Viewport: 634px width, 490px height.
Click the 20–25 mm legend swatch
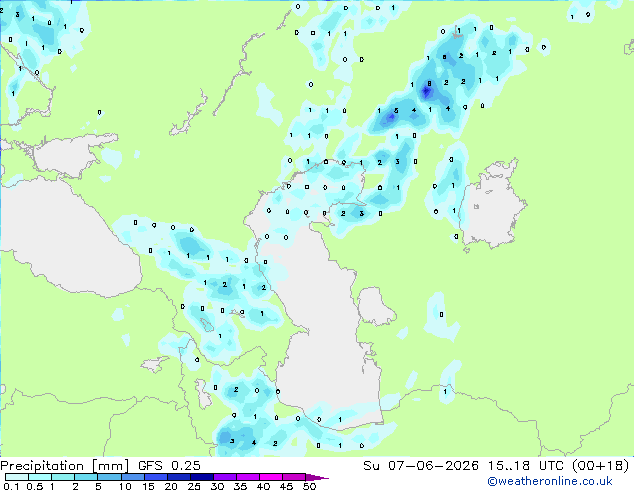178,477
